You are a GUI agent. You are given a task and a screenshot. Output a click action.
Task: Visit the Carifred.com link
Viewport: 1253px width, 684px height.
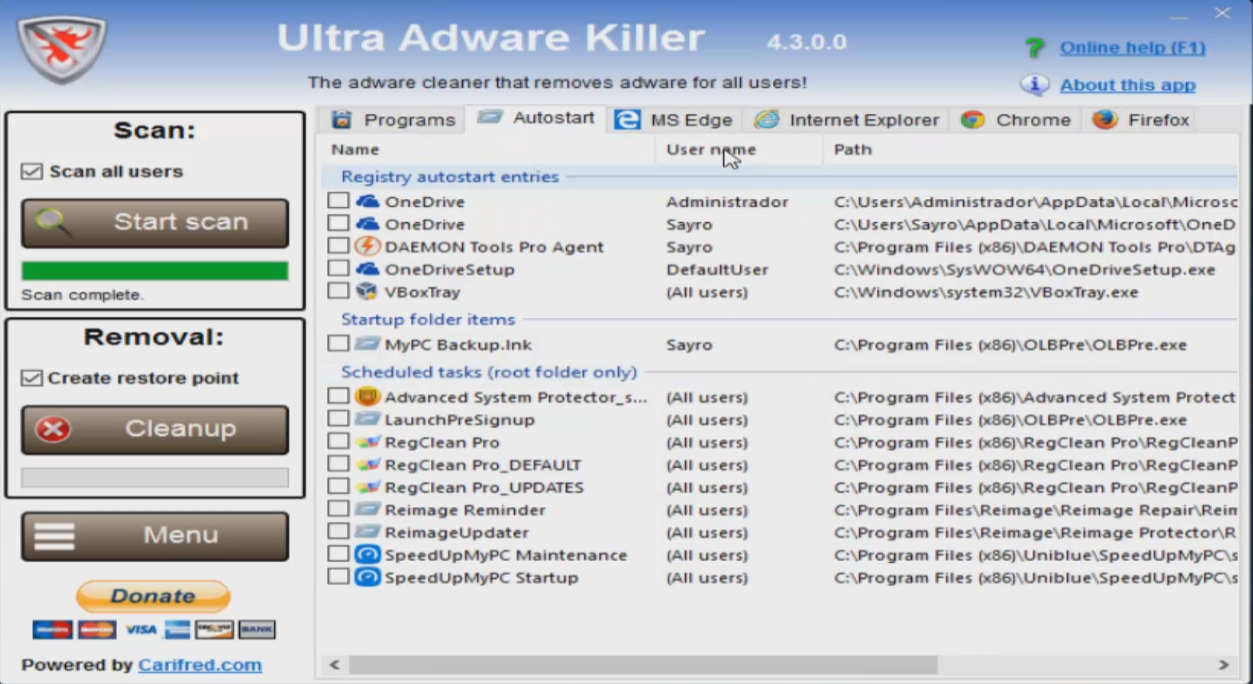[200, 665]
